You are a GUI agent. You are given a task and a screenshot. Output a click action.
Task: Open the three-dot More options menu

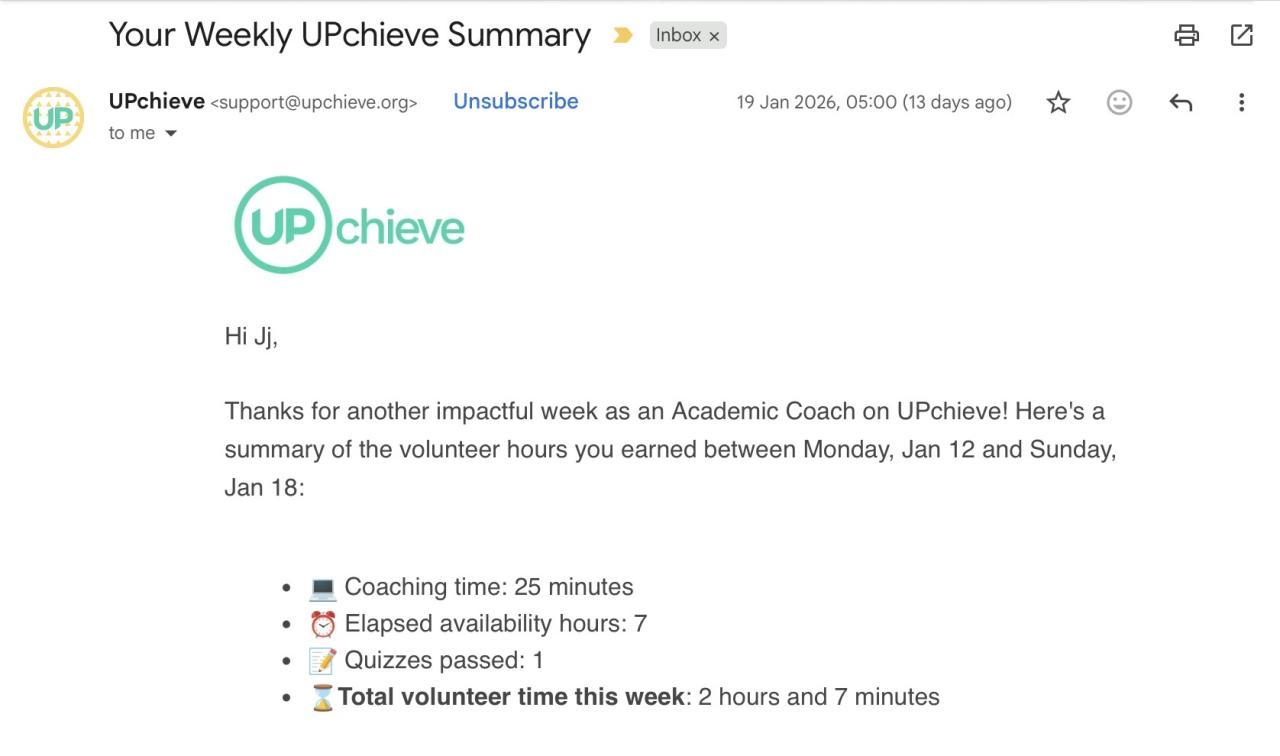pyautogui.click(x=1241, y=102)
